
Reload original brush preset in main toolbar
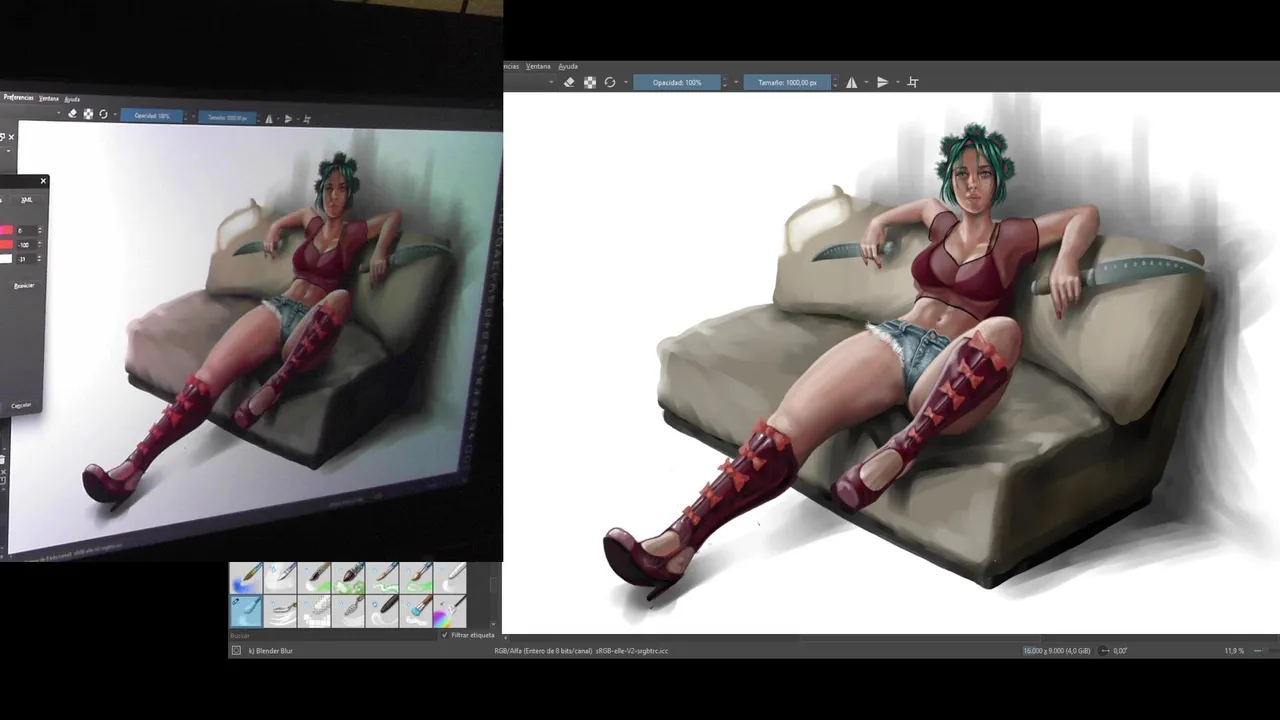pyautogui.click(x=610, y=82)
